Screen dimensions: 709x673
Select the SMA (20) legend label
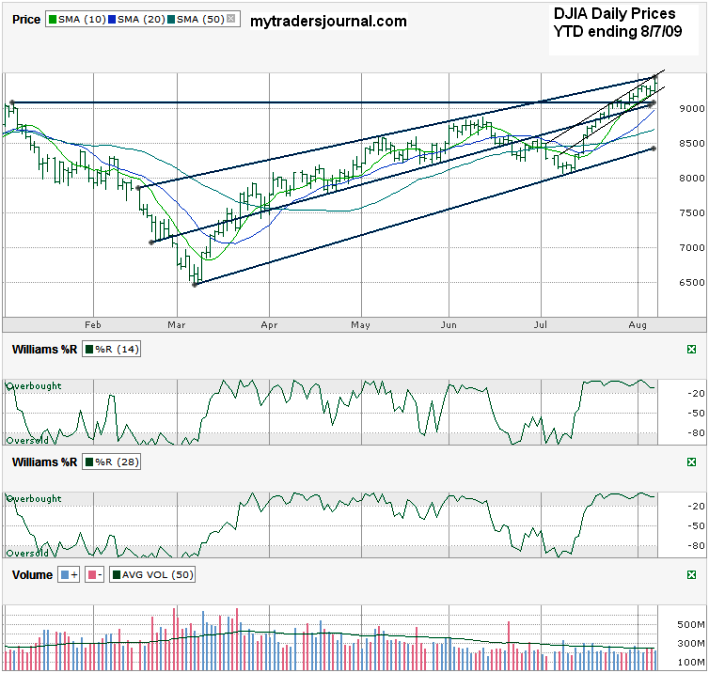[141, 19]
